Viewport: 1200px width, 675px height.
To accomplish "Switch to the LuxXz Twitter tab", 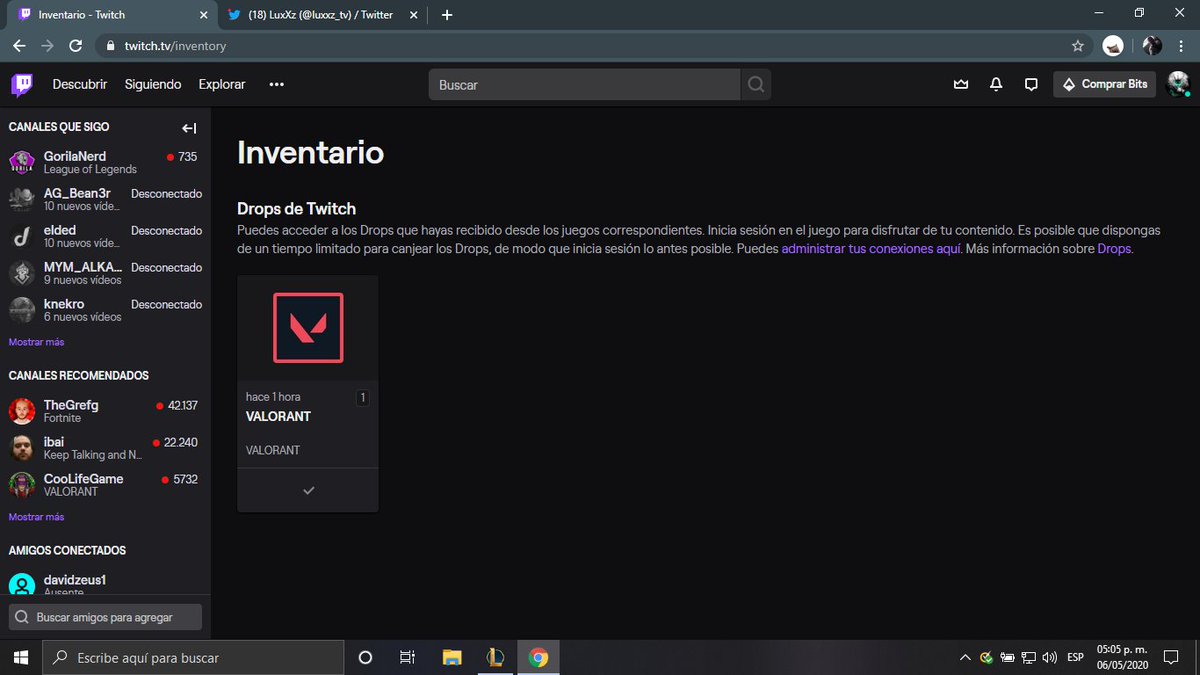I will 320,15.
